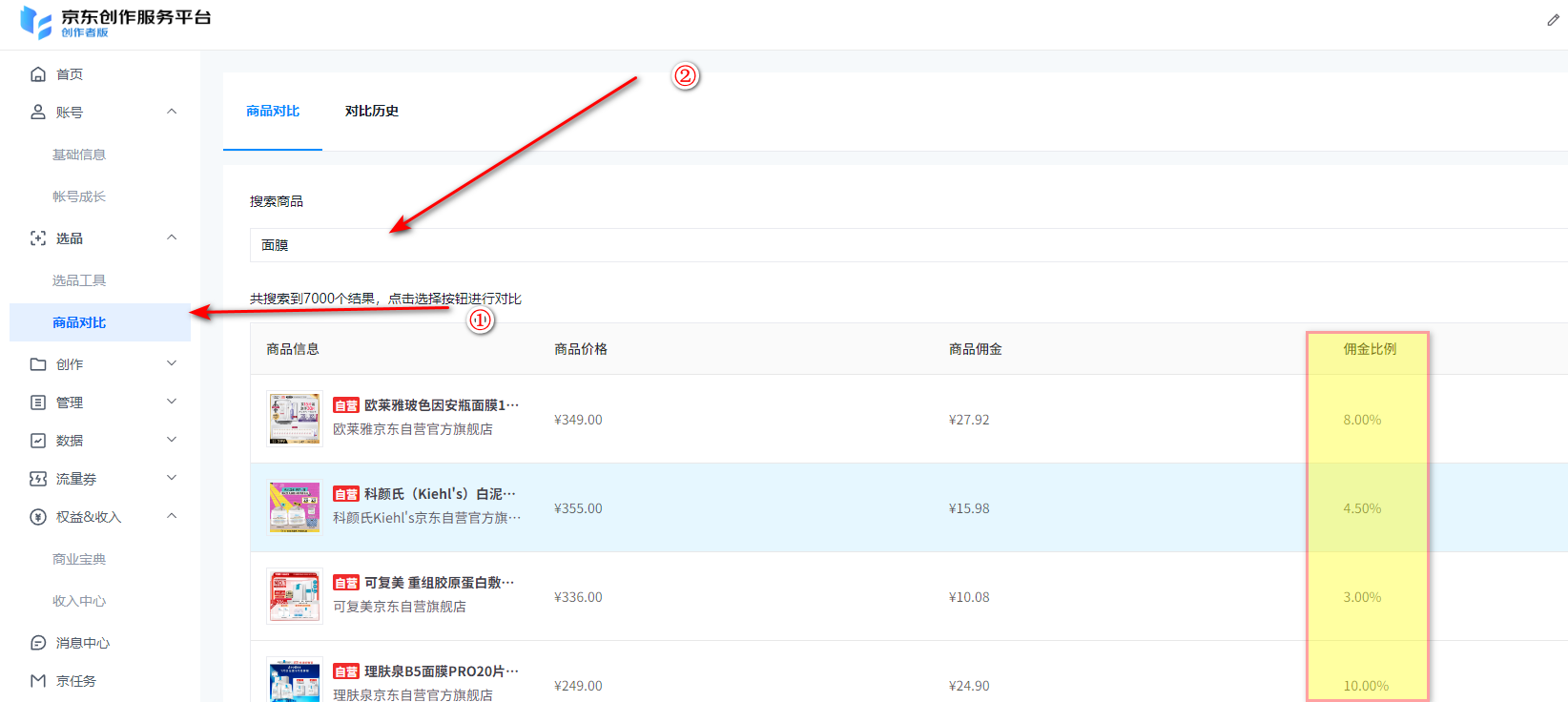
Task: Expand the 流量券 menu chevron
Action: click(x=172, y=478)
